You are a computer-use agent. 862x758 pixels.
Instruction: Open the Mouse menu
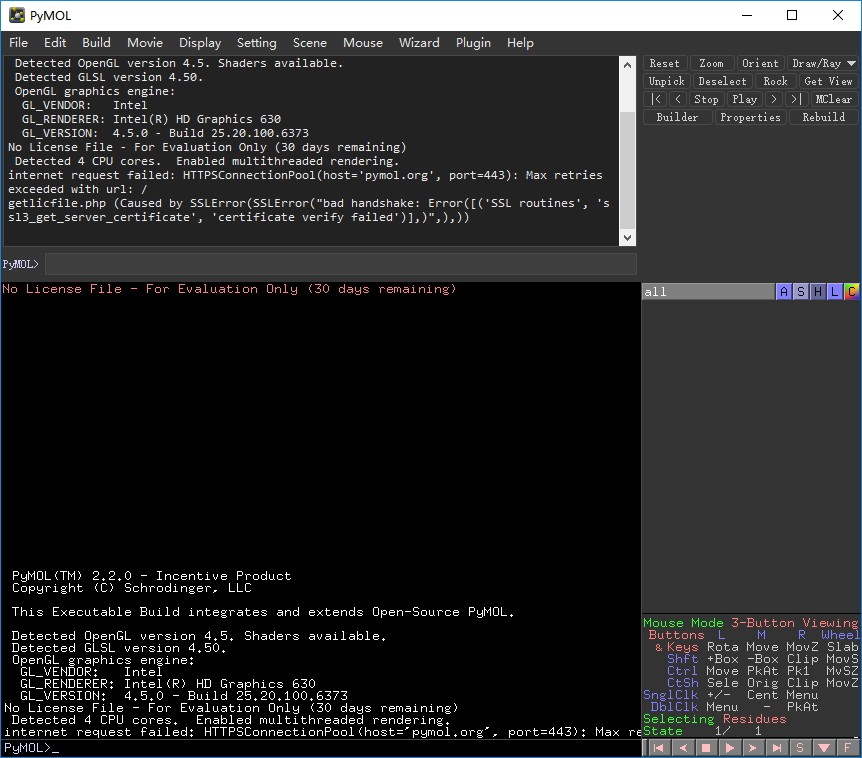[363, 43]
